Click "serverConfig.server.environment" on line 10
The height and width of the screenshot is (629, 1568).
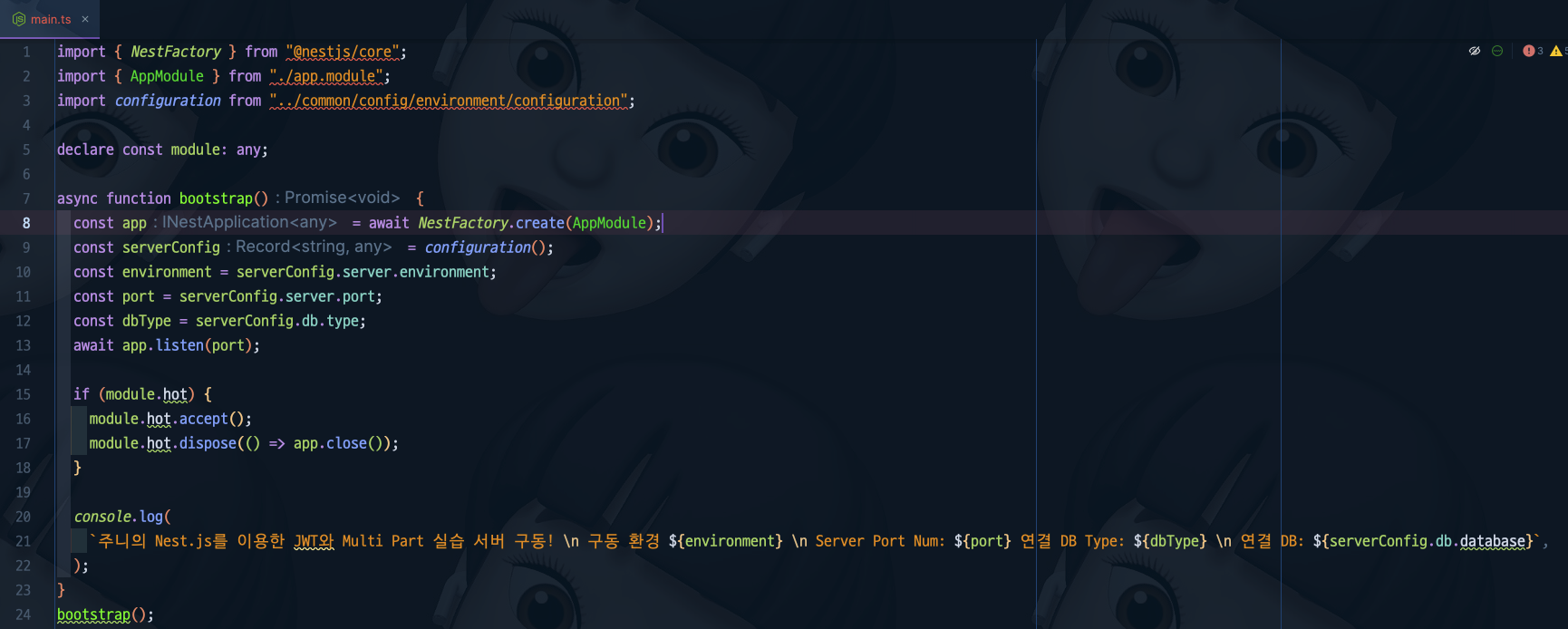(363, 272)
